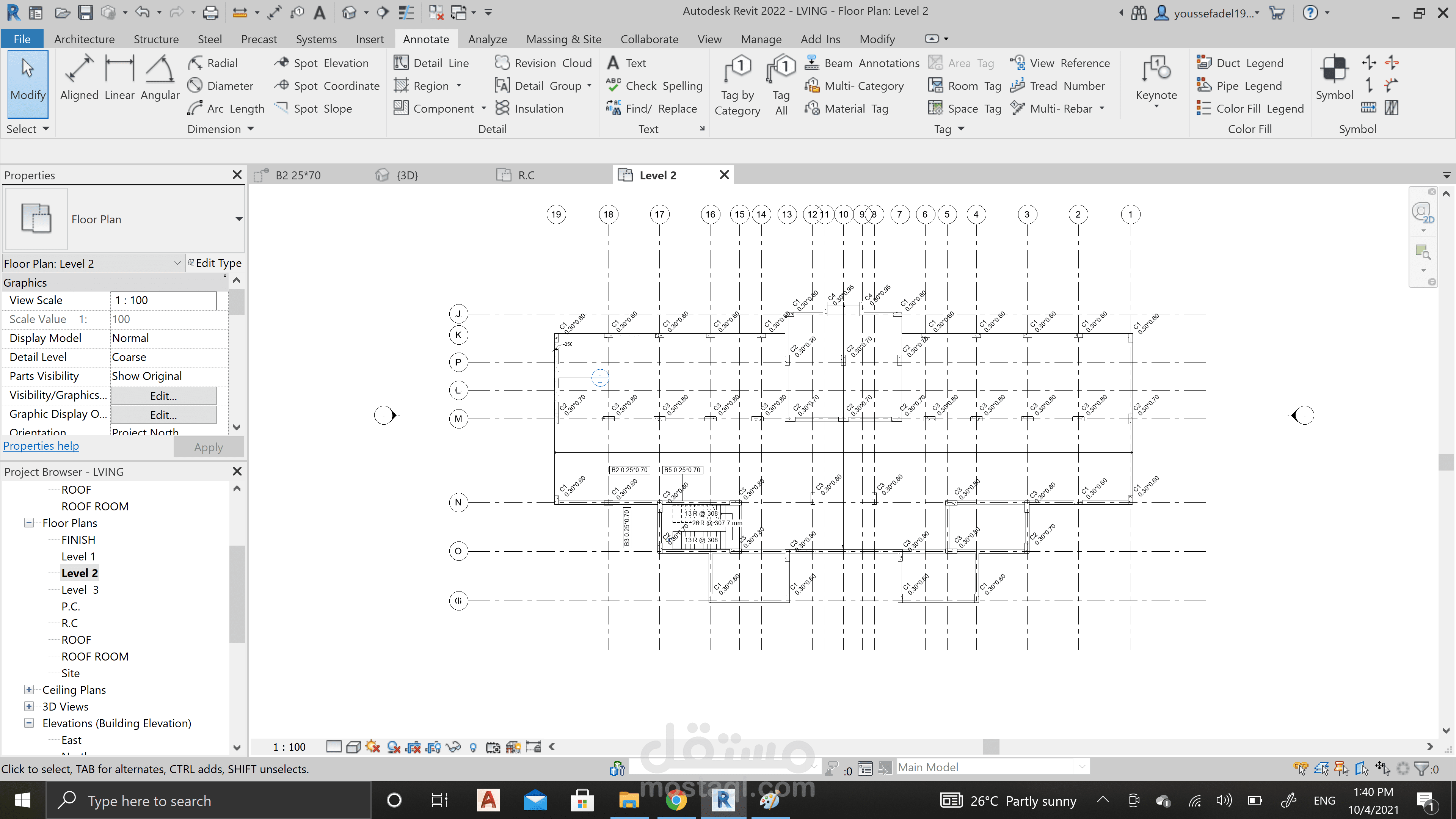Click the Revision Cloud tool
1456x819 pixels.
point(543,63)
